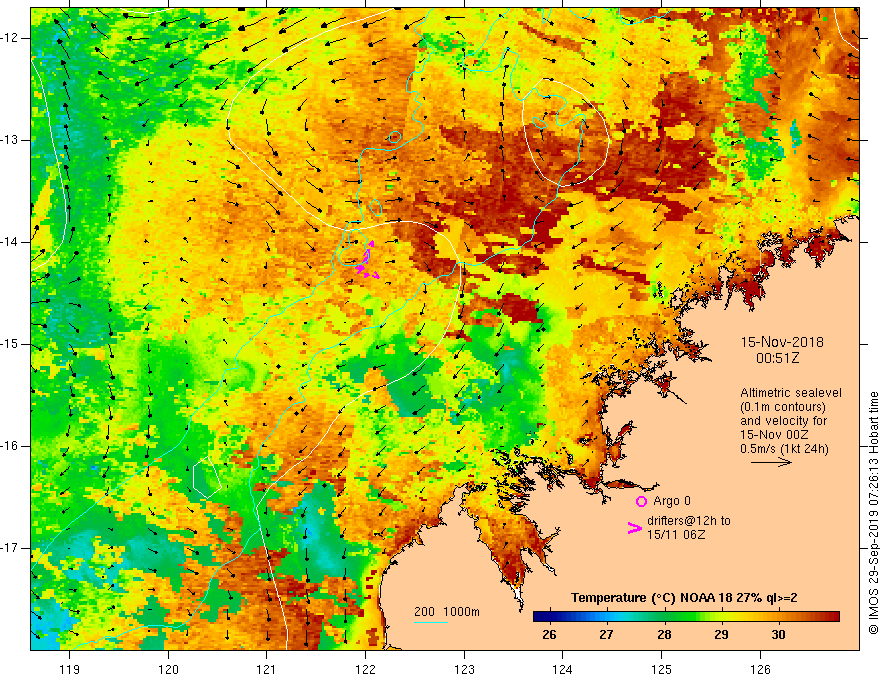
Task: Click the longitude axis label 121
Action: coord(267,669)
